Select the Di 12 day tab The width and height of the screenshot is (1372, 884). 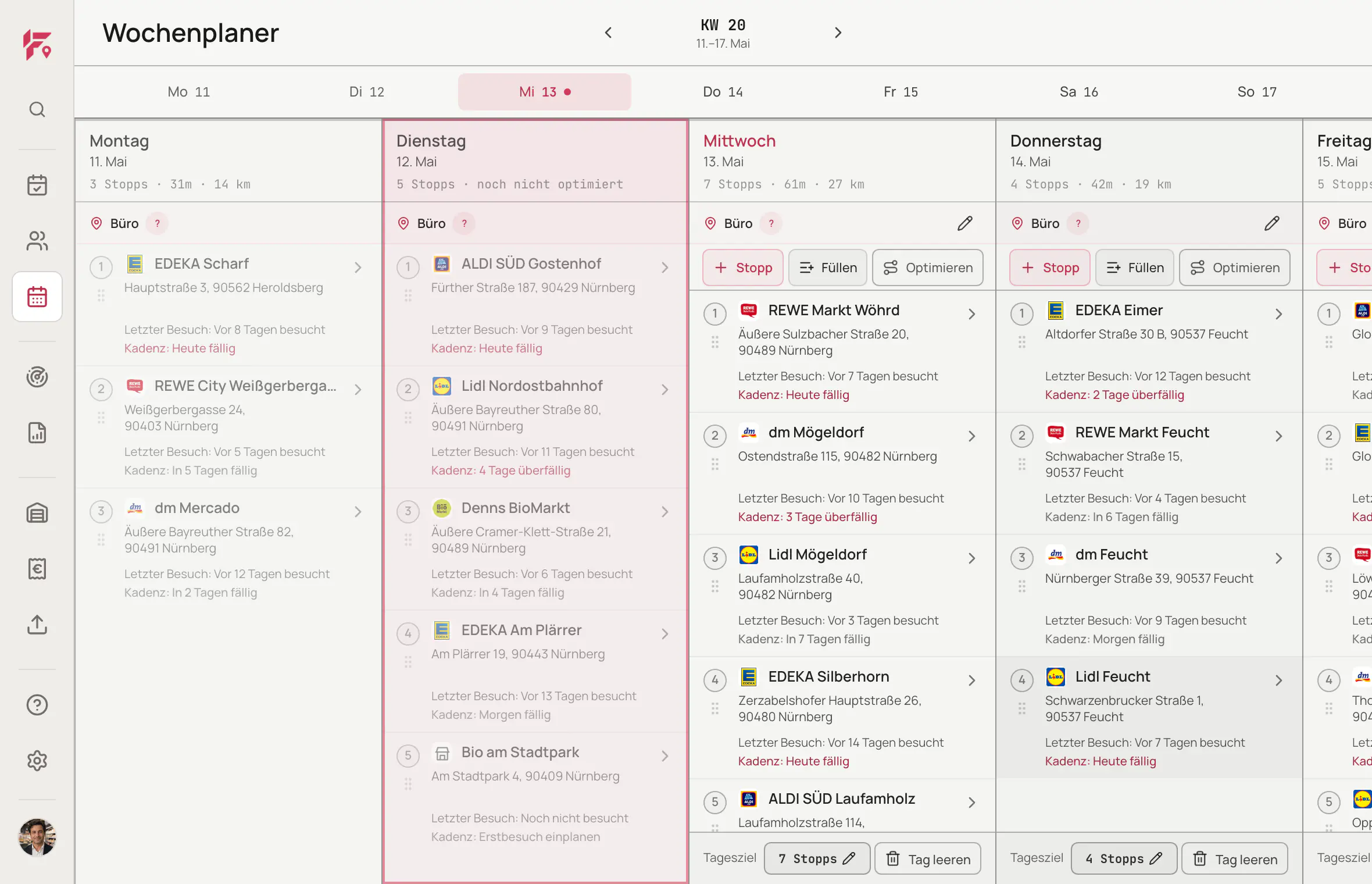(366, 92)
